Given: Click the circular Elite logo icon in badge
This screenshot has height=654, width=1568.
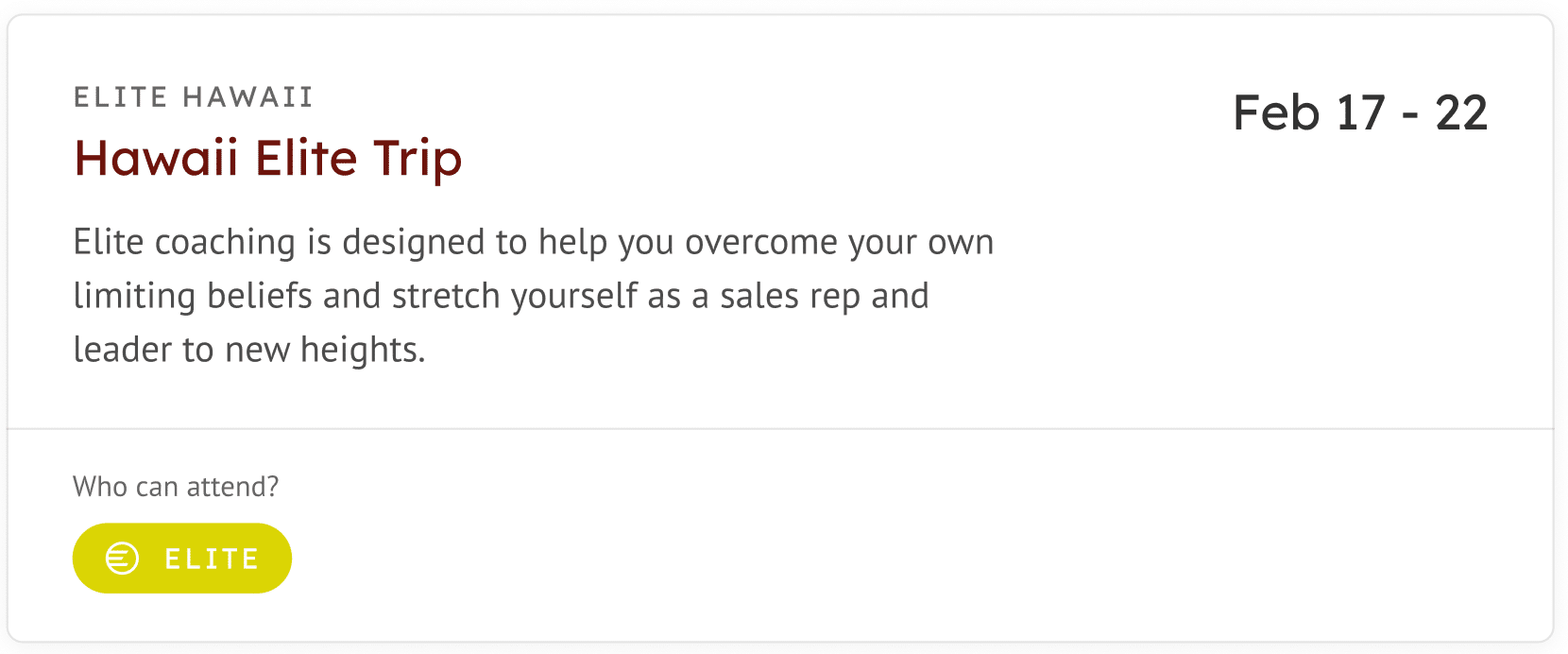Looking at the screenshot, I should pos(122,559).
